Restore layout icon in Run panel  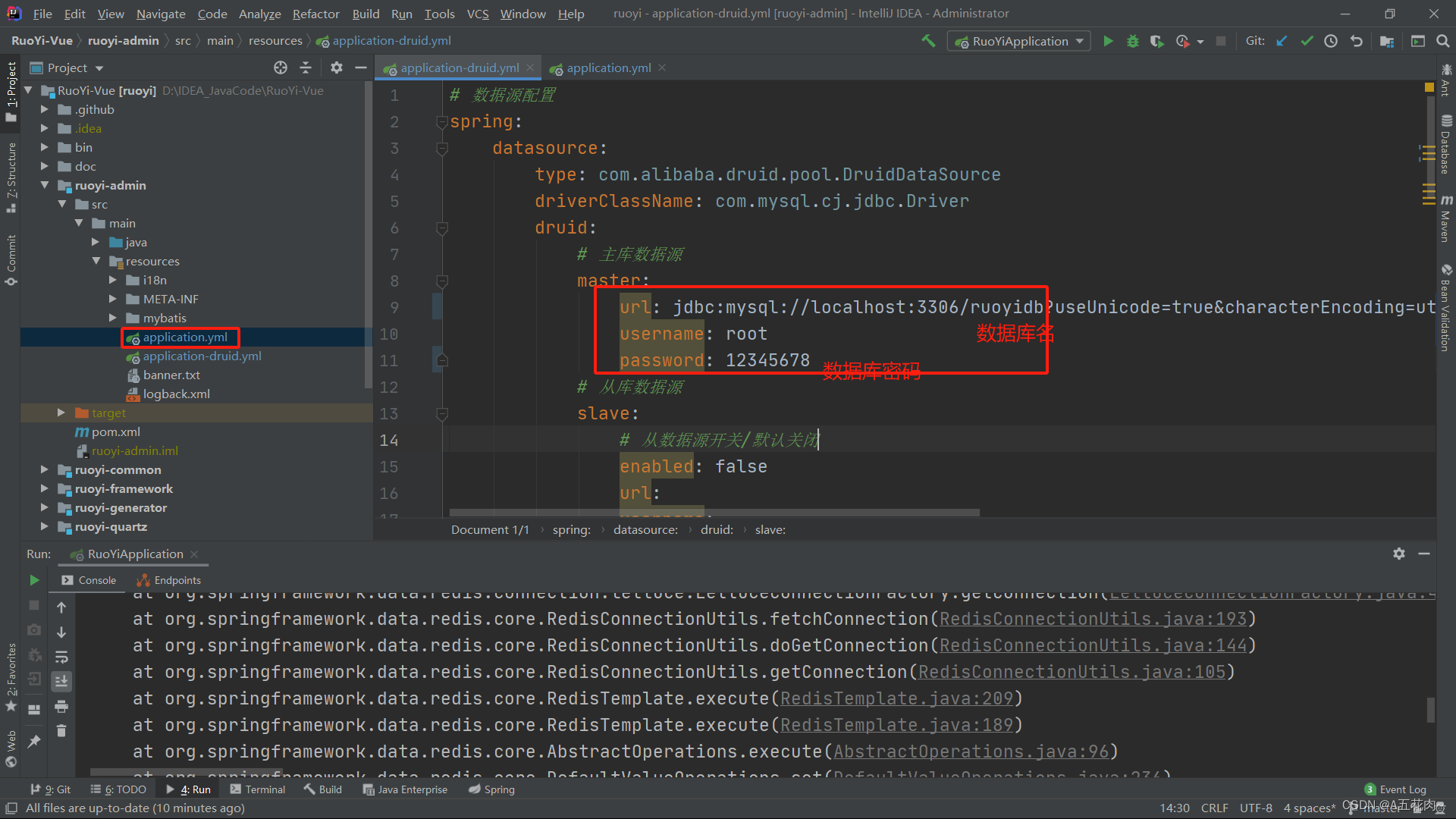tap(34, 709)
